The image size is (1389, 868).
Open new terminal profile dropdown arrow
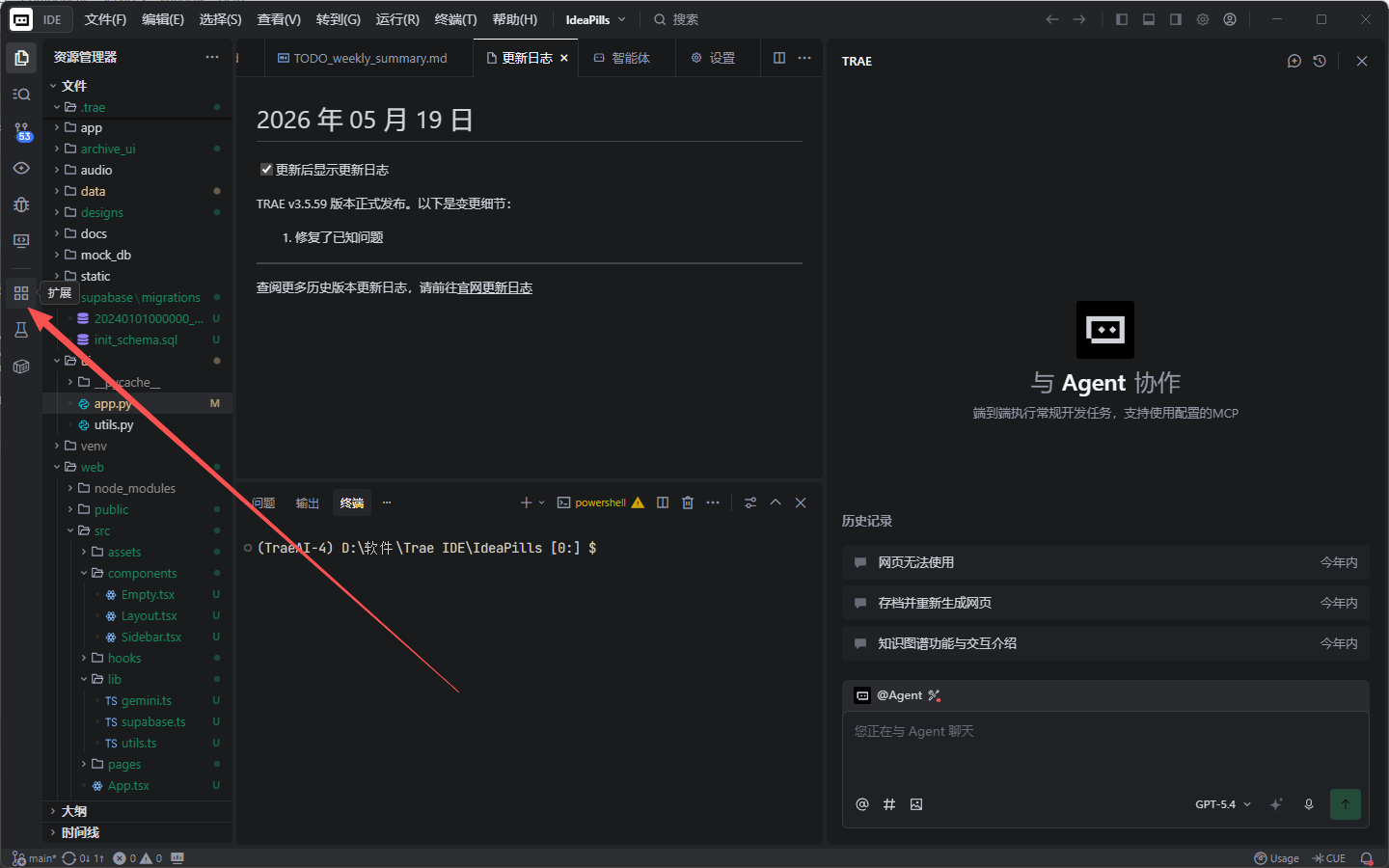pos(541,502)
